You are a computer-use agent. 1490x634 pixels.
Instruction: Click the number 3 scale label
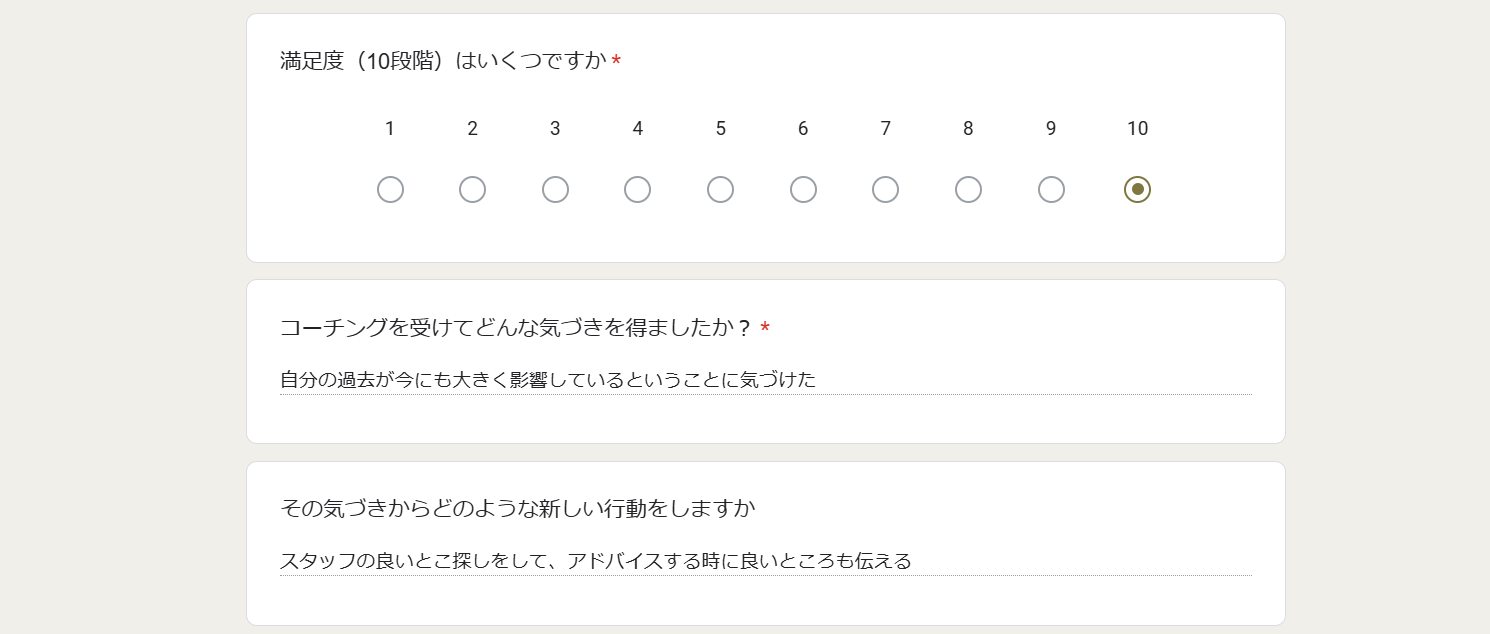tap(555, 129)
